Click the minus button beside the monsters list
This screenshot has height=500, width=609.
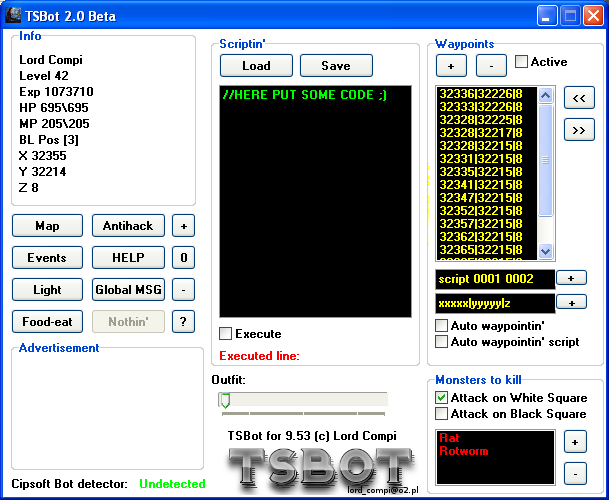[576, 473]
